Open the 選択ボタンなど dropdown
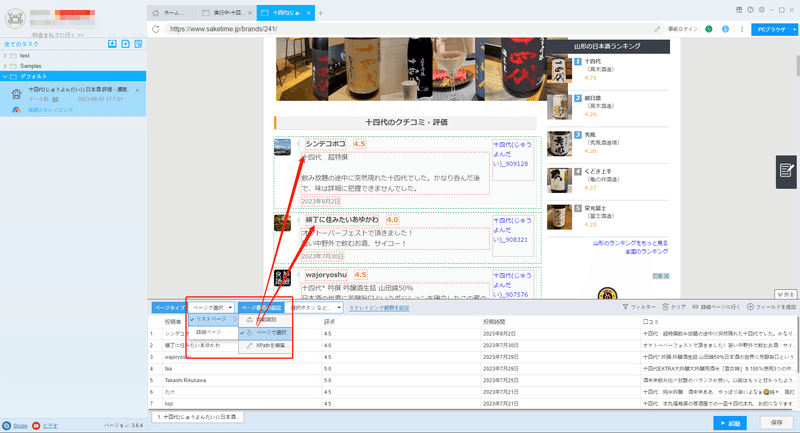Image resolution: width=800 pixels, height=433 pixels. pyautogui.click(x=316, y=308)
